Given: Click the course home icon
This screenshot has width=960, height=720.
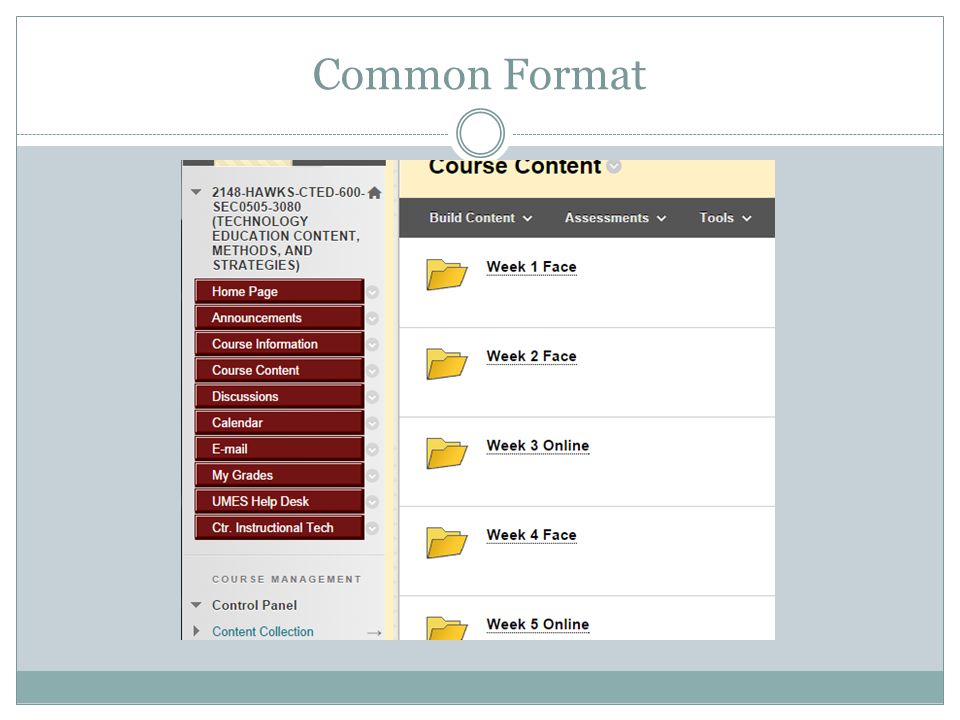Looking at the screenshot, I should [x=375, y=193].
